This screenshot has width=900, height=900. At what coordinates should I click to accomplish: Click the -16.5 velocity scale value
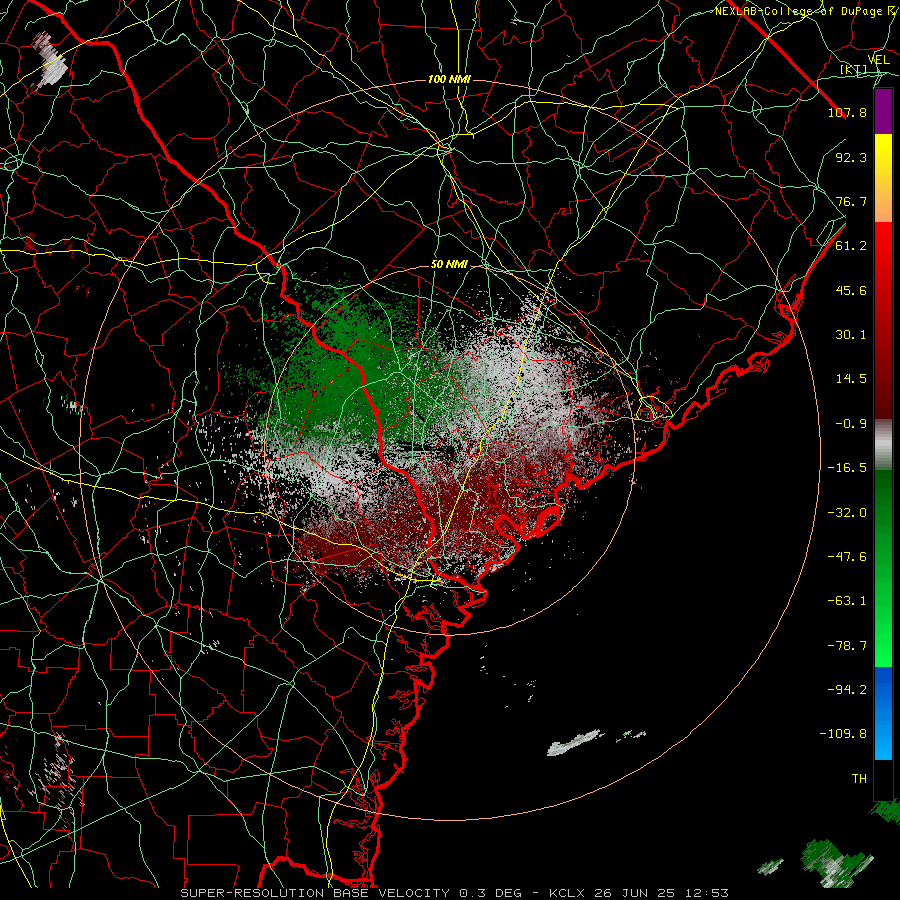pos(847,468)
